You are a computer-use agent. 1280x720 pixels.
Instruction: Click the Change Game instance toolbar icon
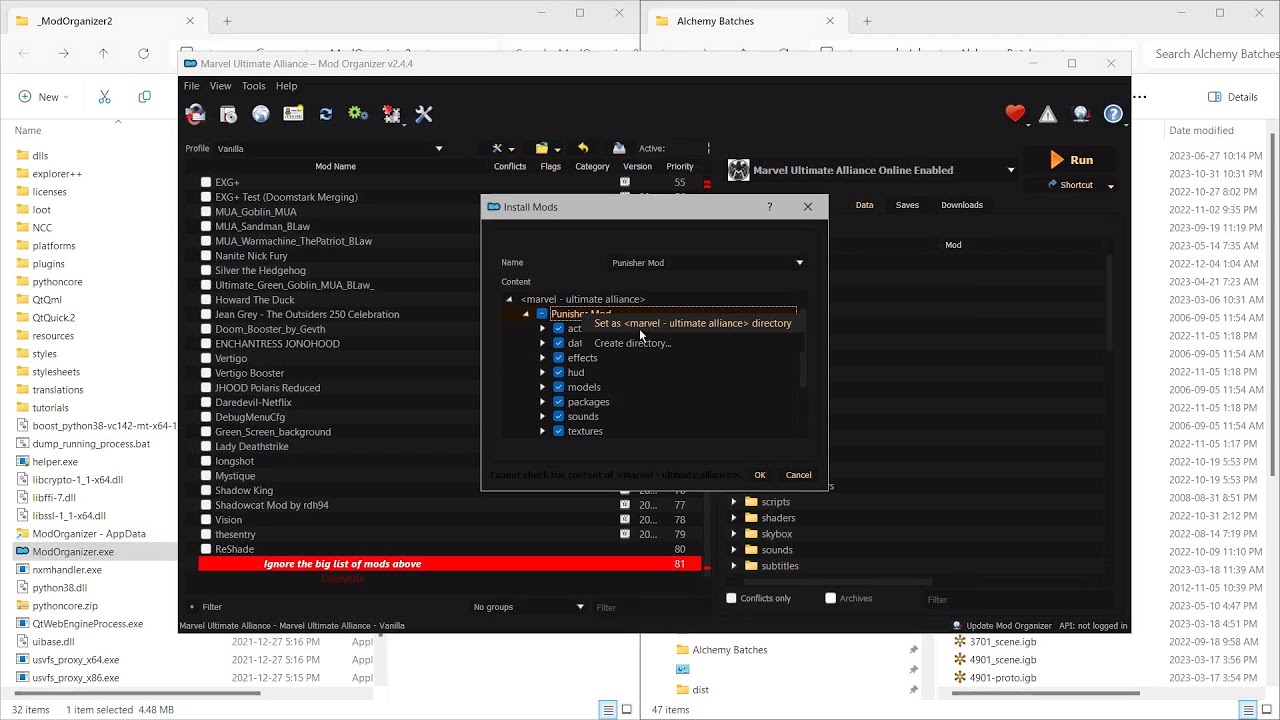click(195, 115)
